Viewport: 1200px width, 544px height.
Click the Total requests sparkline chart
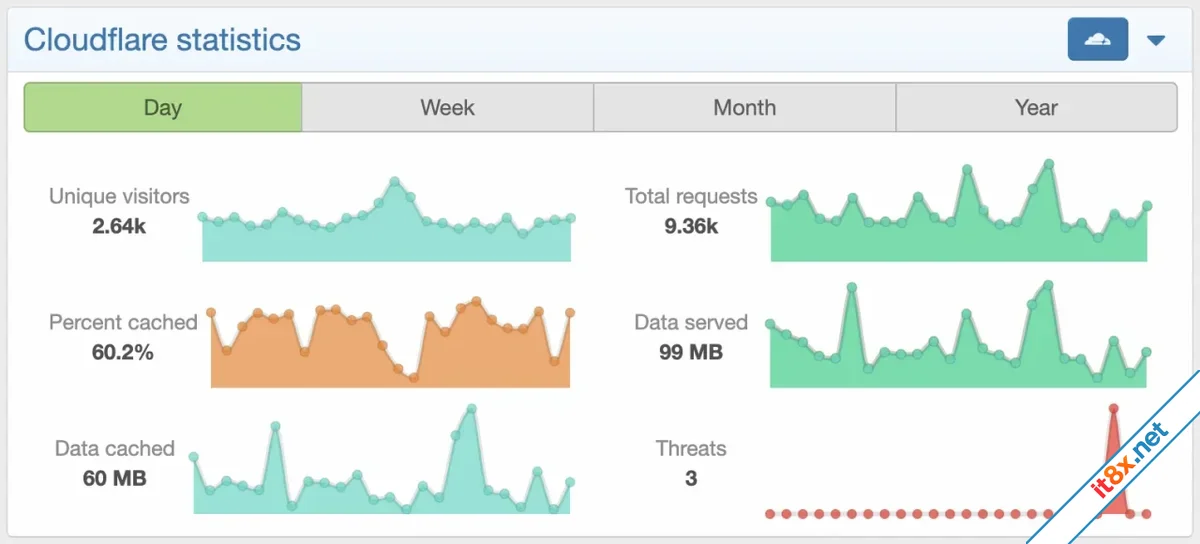point(959,211)
